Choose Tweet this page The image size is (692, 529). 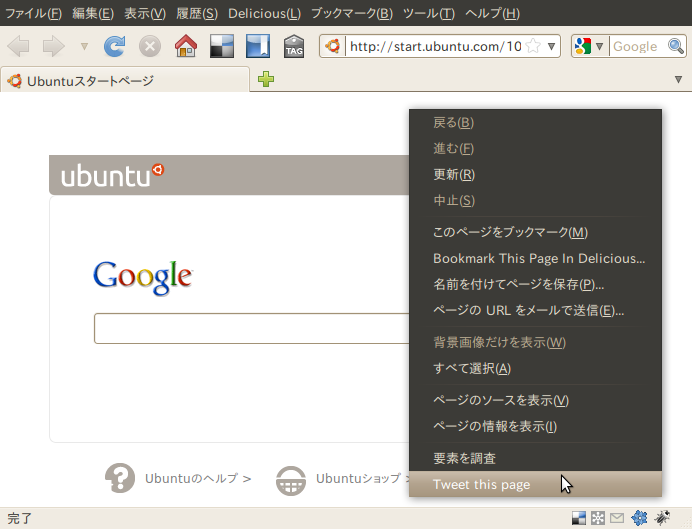(535, 484)
